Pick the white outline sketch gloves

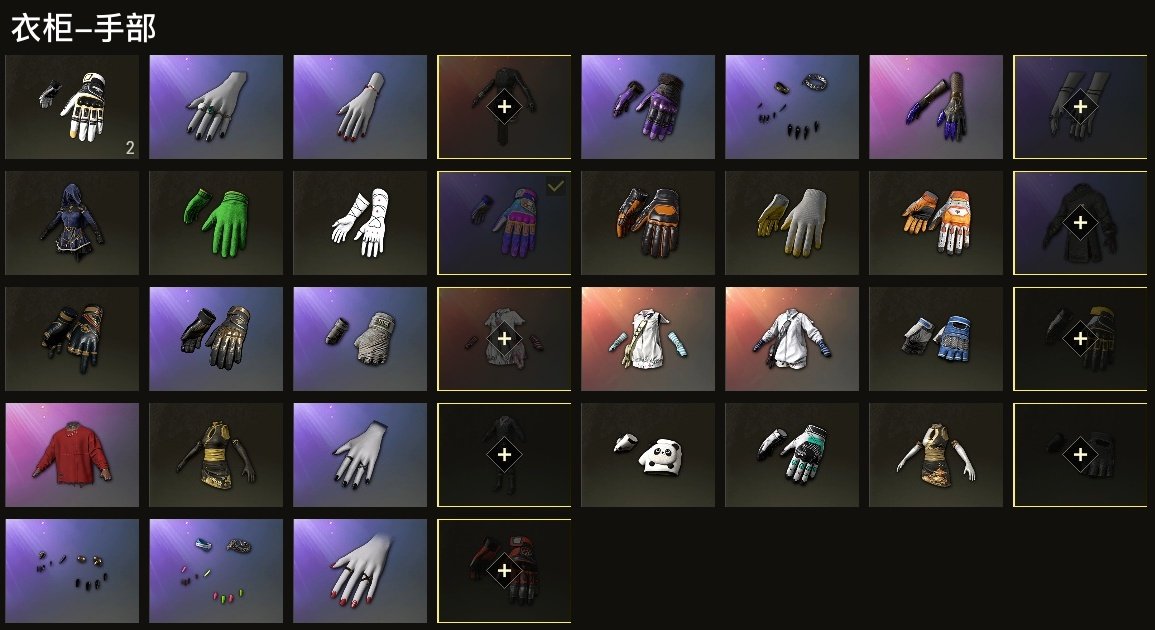coord(360,223)
